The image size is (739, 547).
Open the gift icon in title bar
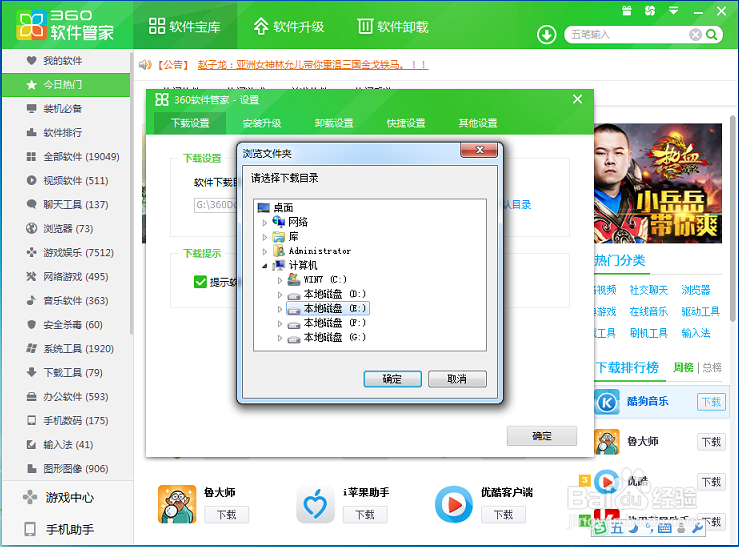(626, 11)
